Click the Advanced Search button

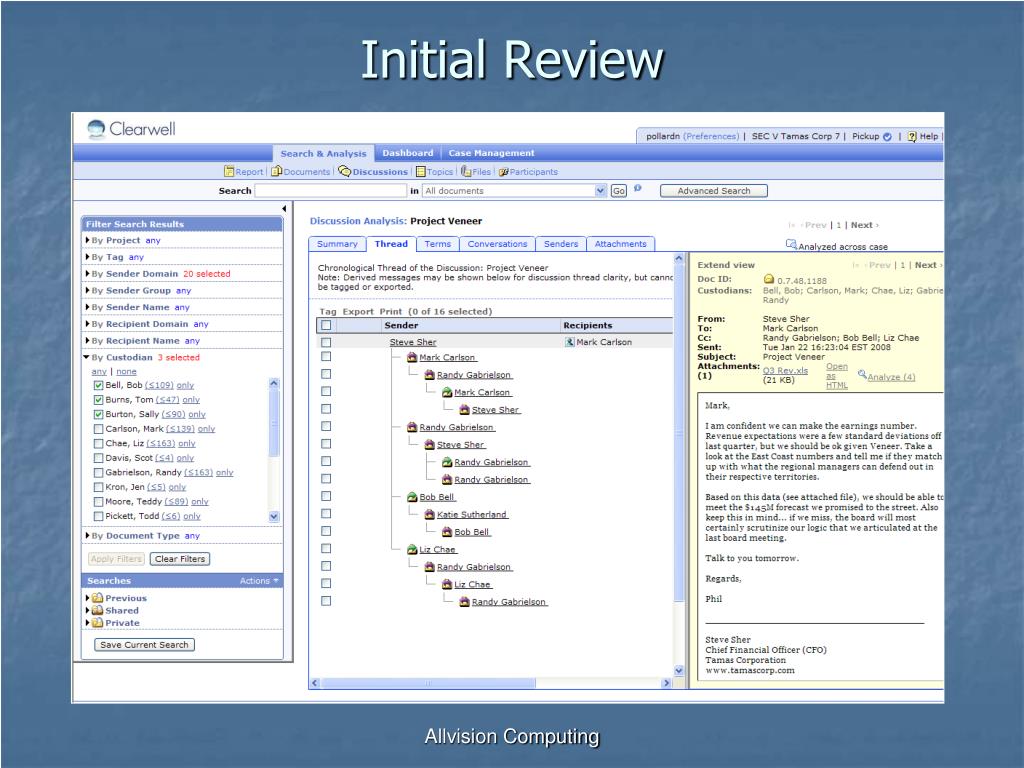tap(714, 191)
